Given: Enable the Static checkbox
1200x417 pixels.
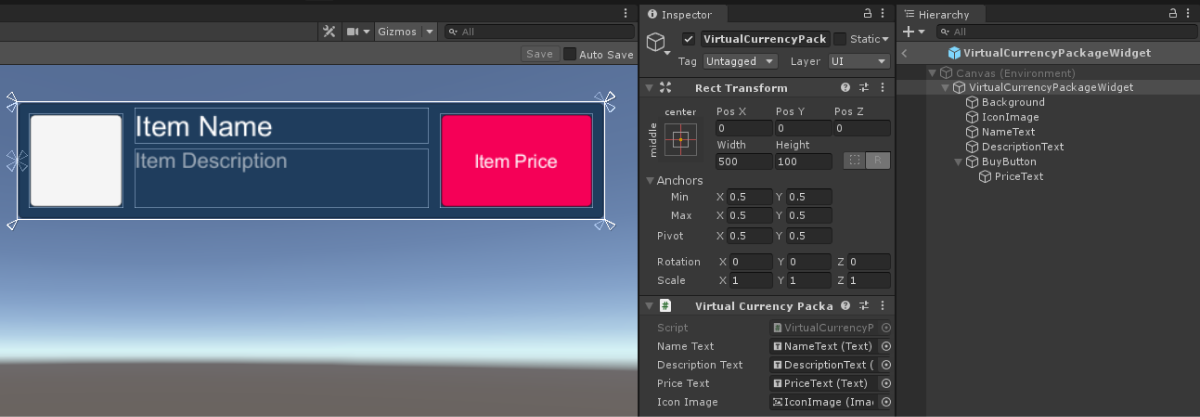Looking at the screenshot, I should 840,39.
